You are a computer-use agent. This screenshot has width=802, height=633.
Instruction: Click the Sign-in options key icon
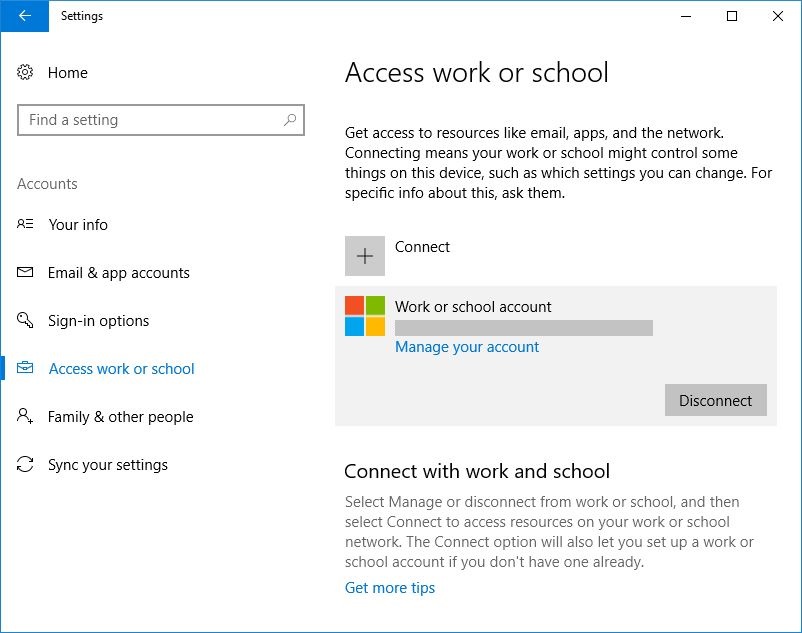click(x=24, y=320)
